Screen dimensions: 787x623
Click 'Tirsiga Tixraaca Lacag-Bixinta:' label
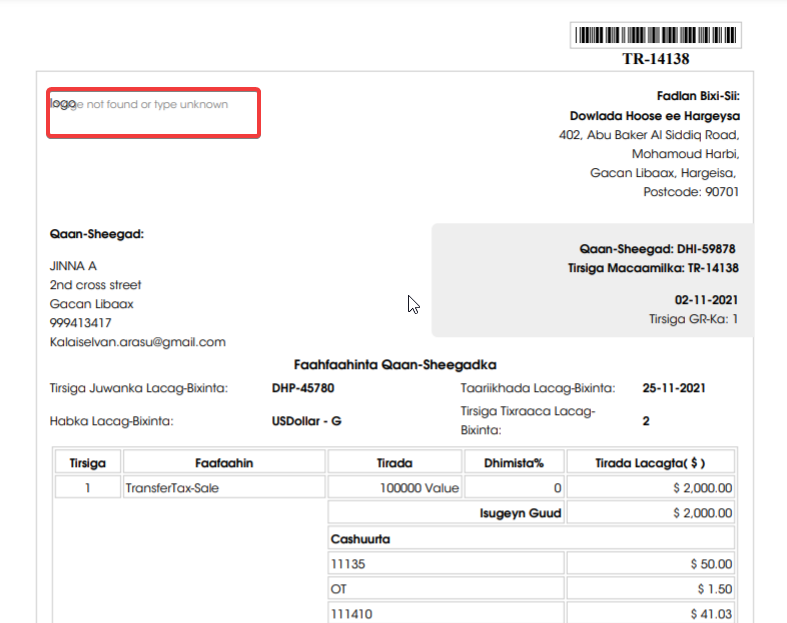pyautogui.click(x=528, y=421)
